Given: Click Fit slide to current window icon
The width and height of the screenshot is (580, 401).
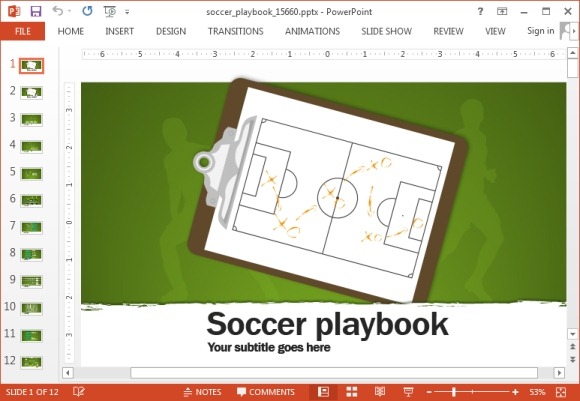Looking at the screenshot, I should tap(561, 392).
